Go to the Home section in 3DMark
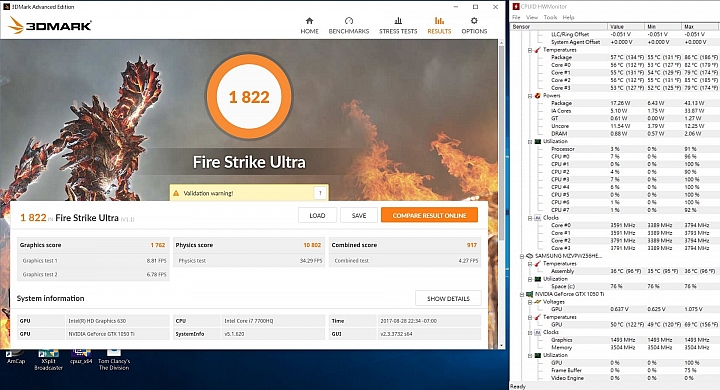Image resolution: width=720 pixels, height=390 pixels. coord(309,25)
